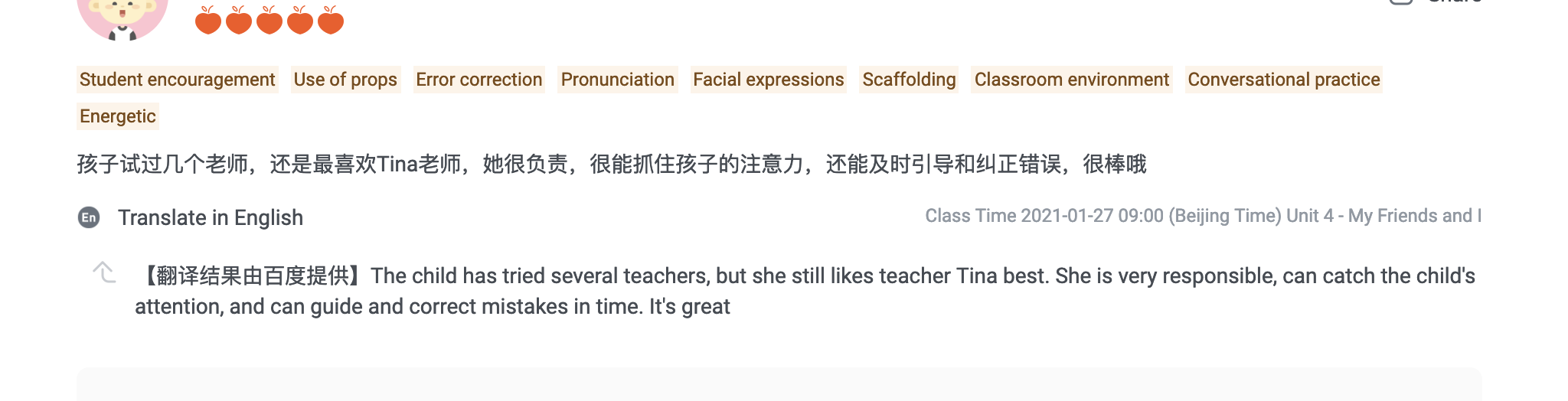Click the Translate in English link
The height and width of the screenshot is (401, 1568).
[211, 218]
